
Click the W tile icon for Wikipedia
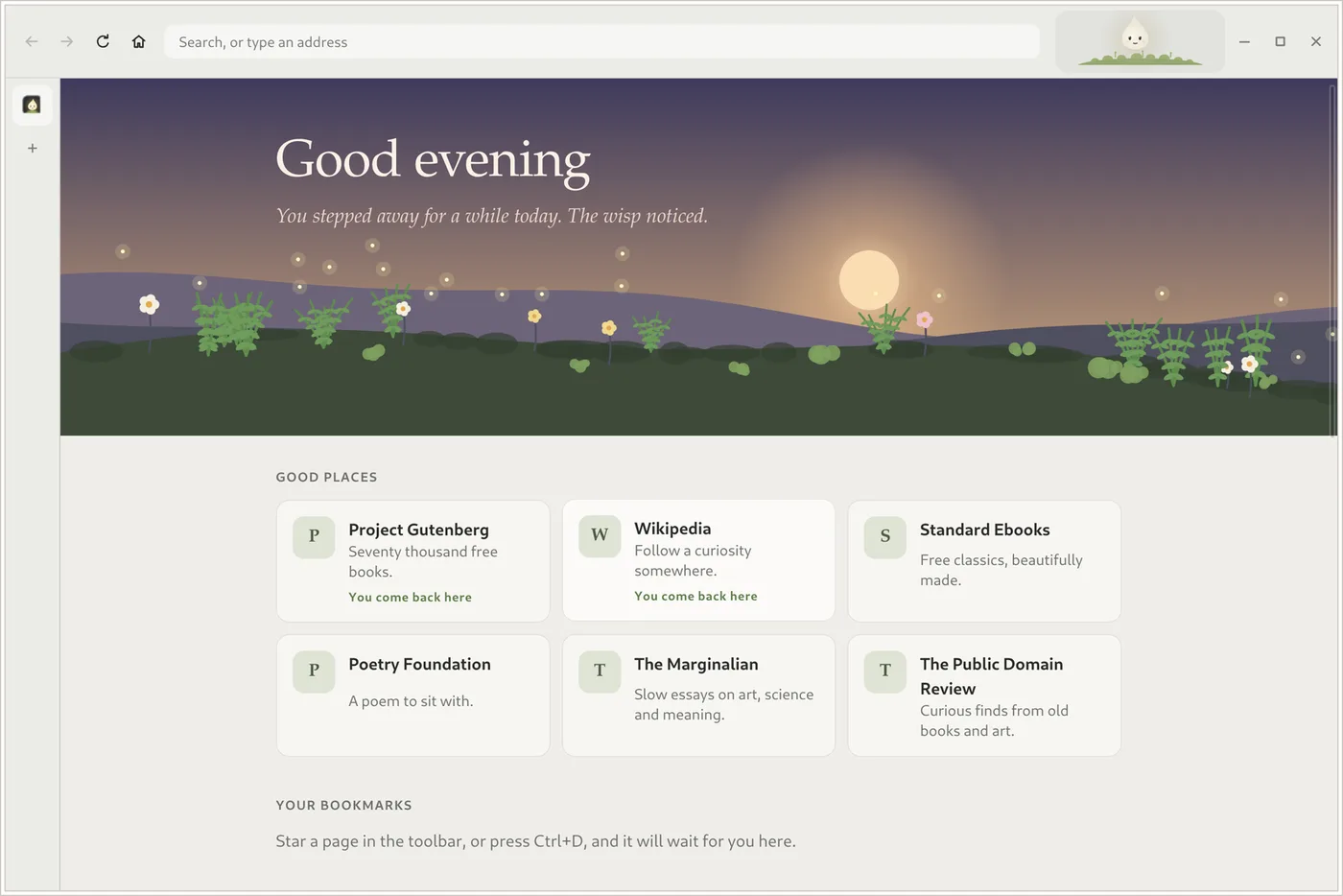point(600,535)
